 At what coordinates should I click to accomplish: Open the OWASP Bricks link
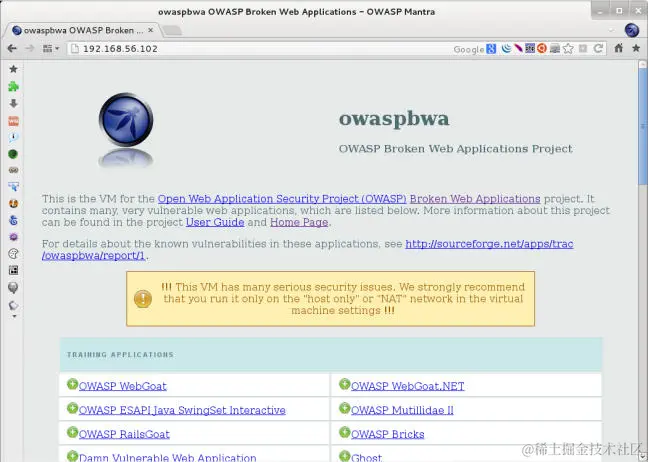click(x=388, y=434)
